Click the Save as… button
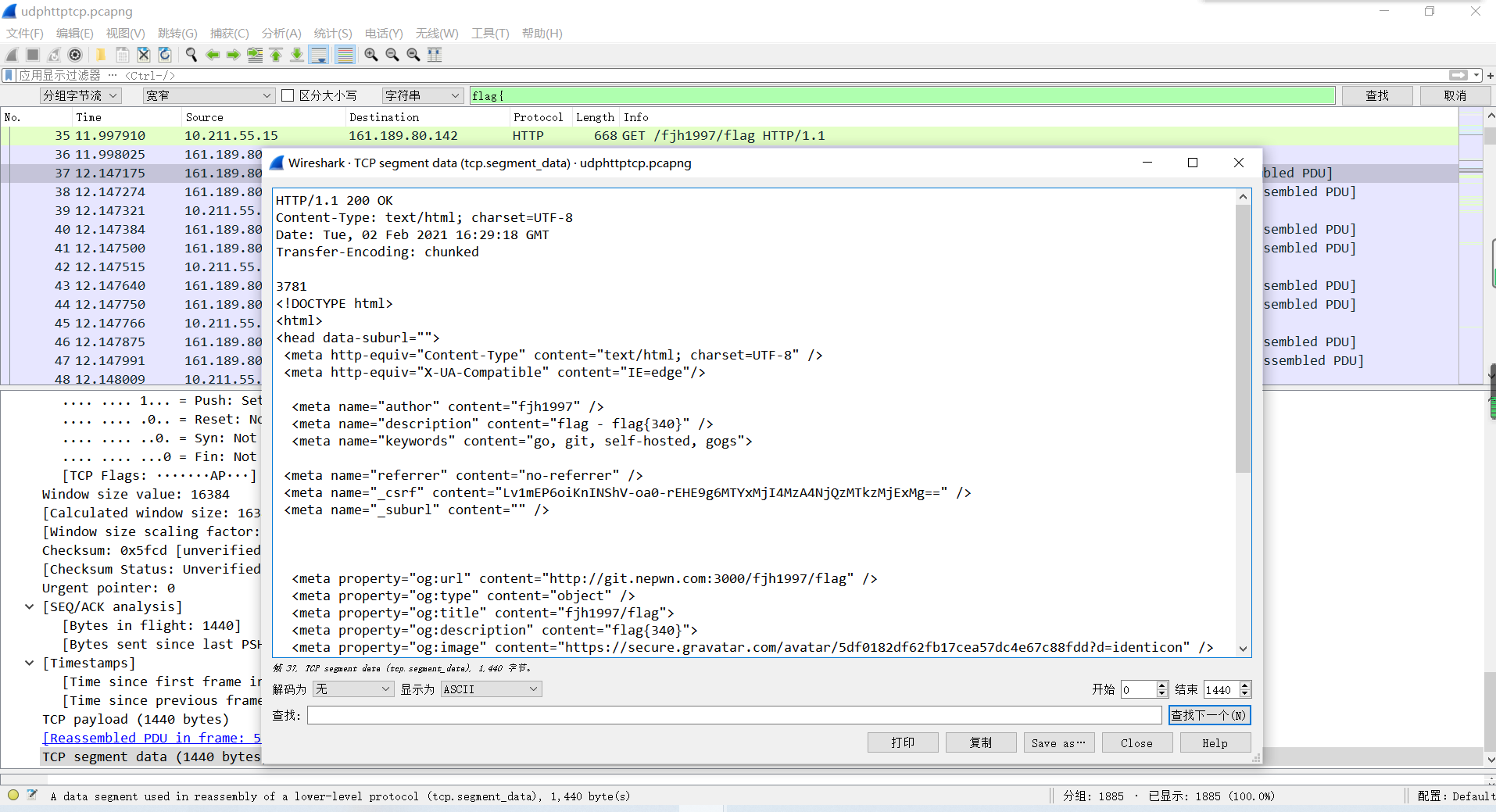The width and height of the screenshot is (1496, 812). (x=1058, y=743)
